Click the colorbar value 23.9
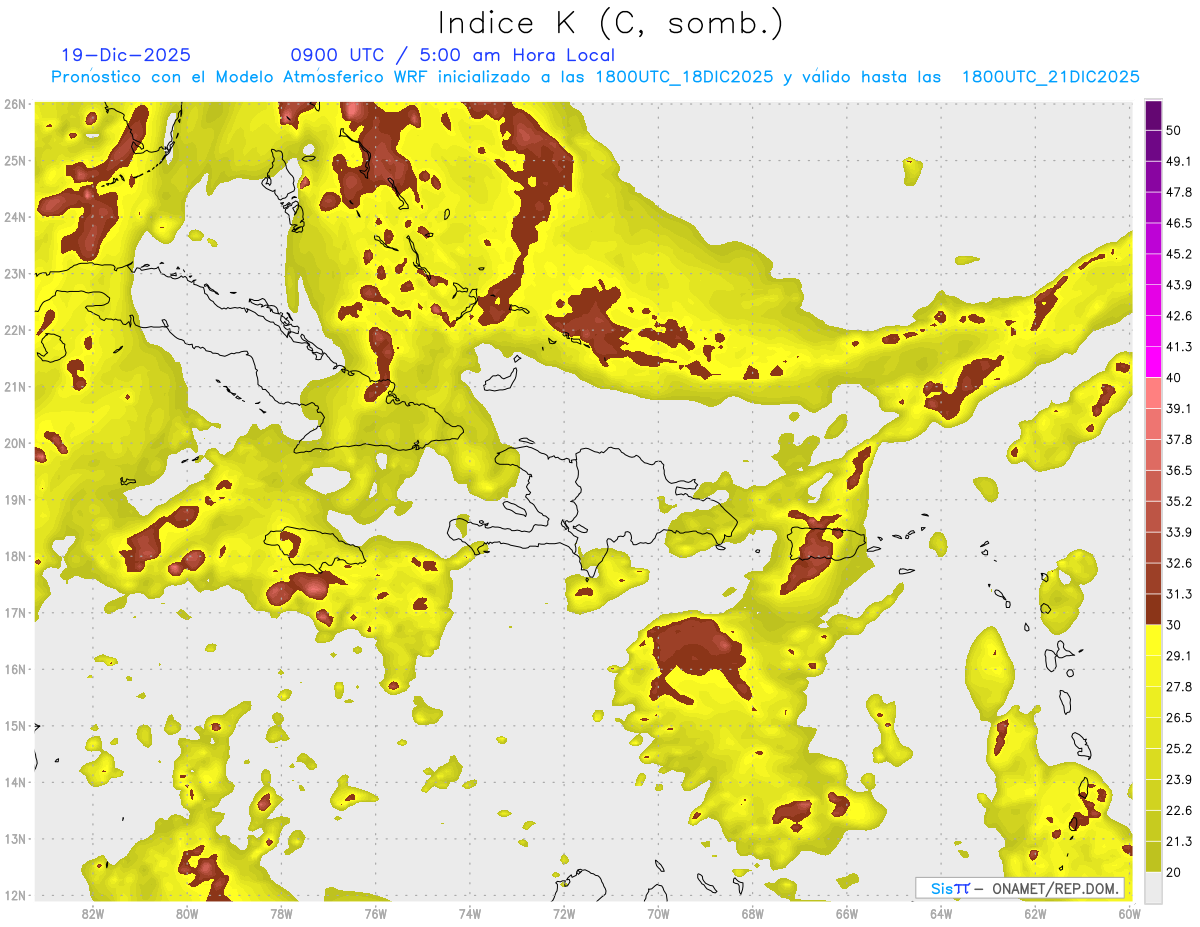1200x927 pixels. click(1178, 779)
